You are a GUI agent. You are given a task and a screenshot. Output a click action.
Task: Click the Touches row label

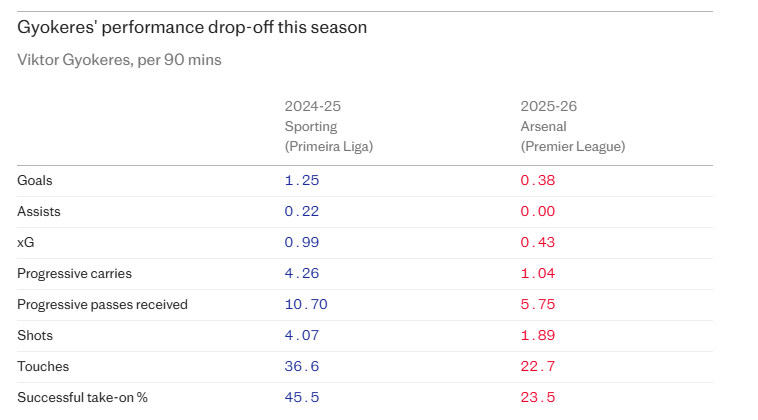click(x=43, y=367)
